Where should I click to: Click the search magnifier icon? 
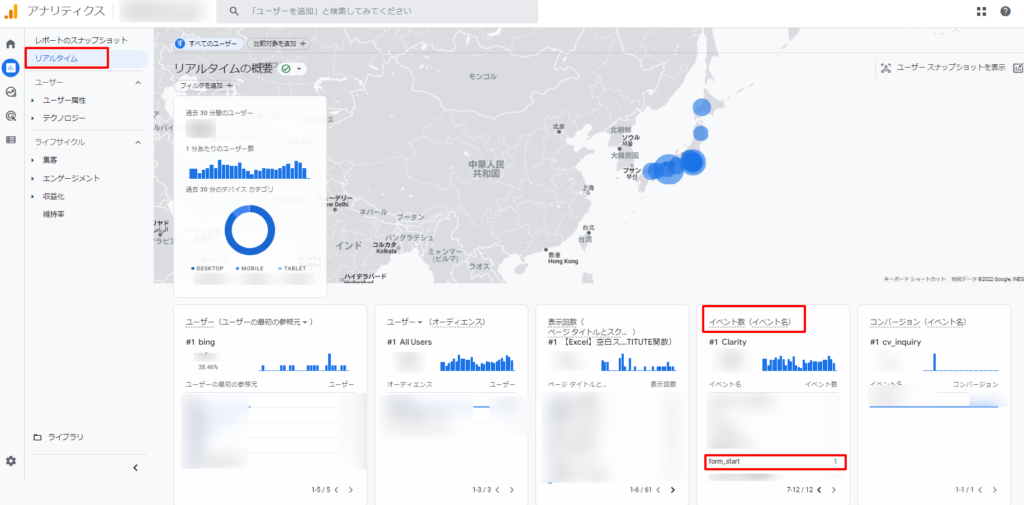pyautogui.click(x=233, y=12)
